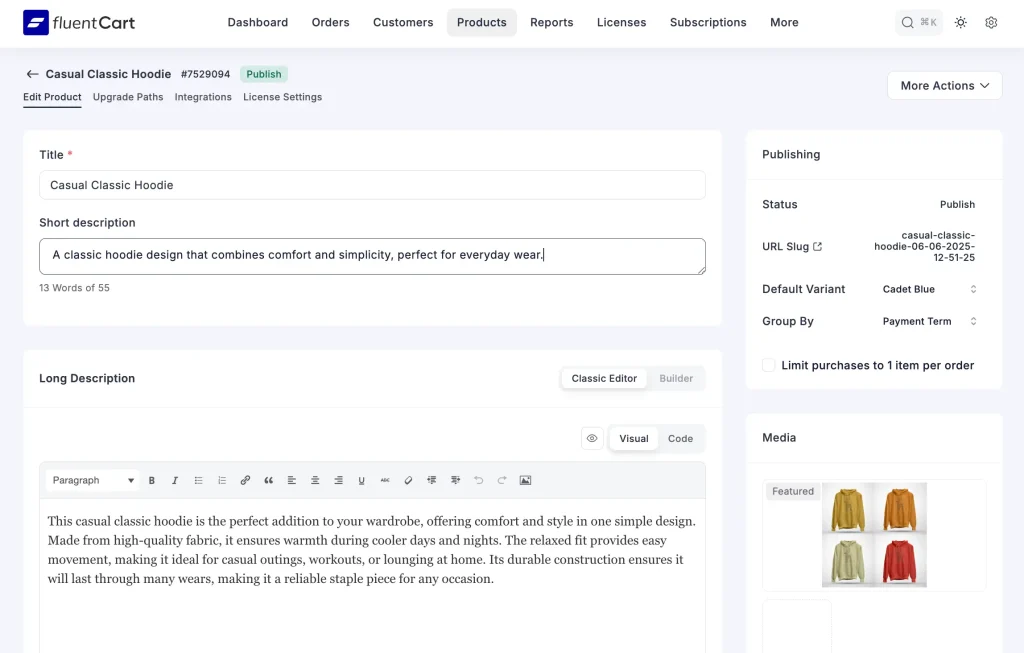Expand the More Actions menu

click(x=944, y=85)
